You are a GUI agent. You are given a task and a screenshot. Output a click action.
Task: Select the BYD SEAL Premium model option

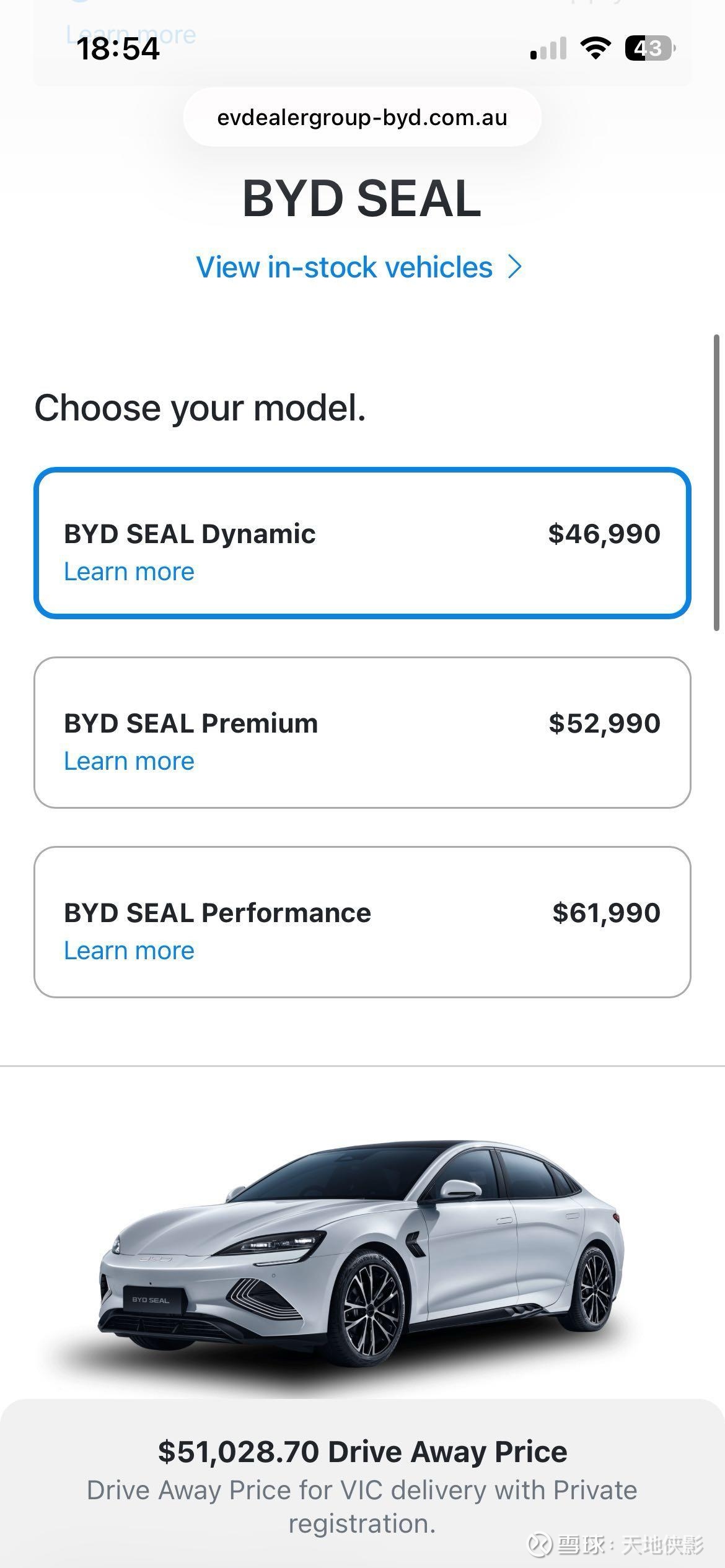[362, 732]
